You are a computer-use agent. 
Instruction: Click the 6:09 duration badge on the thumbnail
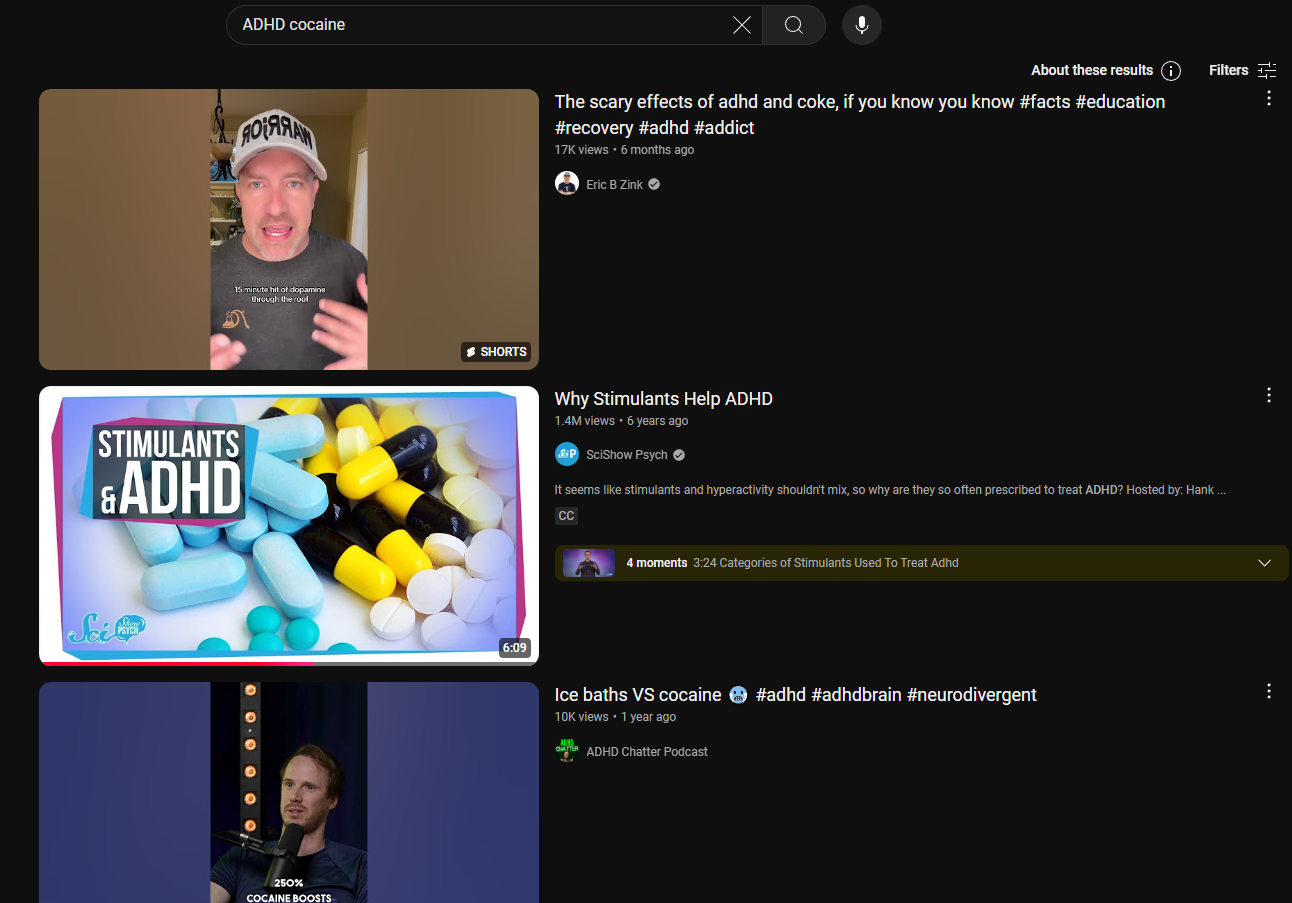pos(514,648)
